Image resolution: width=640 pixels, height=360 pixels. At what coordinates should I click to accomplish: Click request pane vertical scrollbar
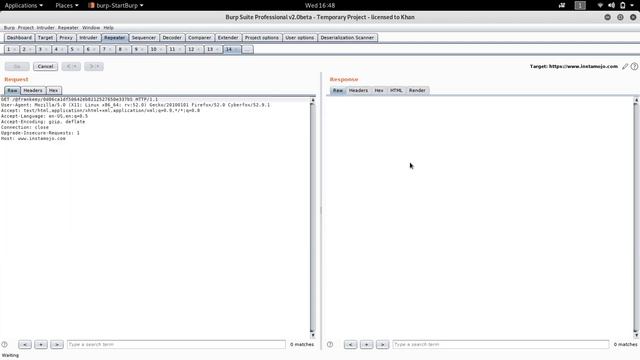(313, 217)
